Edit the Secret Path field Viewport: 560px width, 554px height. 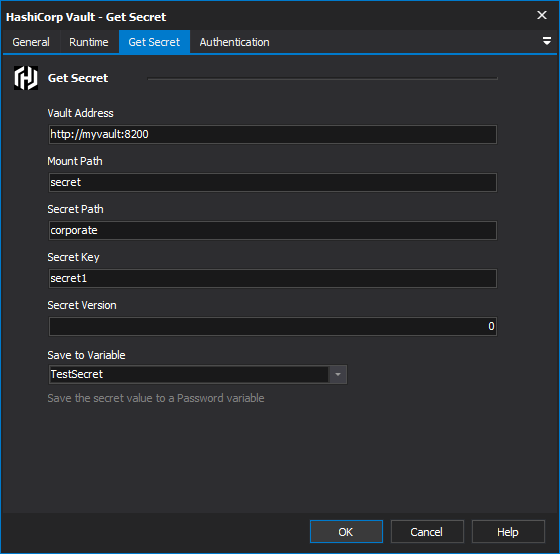pos(272,230)
